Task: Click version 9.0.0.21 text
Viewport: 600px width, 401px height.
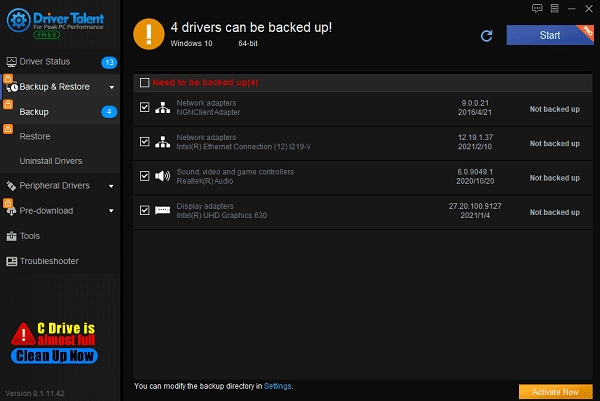Action: point(475,103)
